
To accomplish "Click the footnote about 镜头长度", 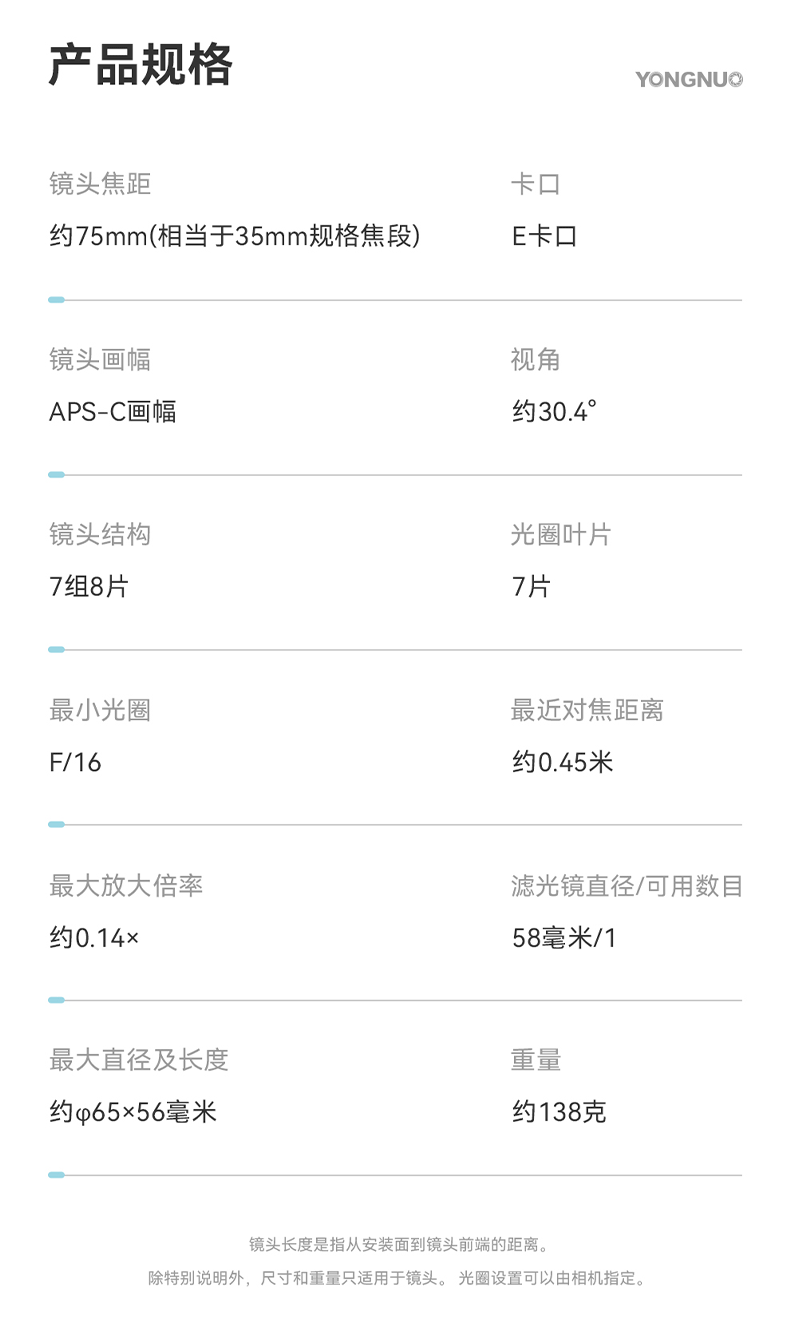I will [x=400, y=1245].
